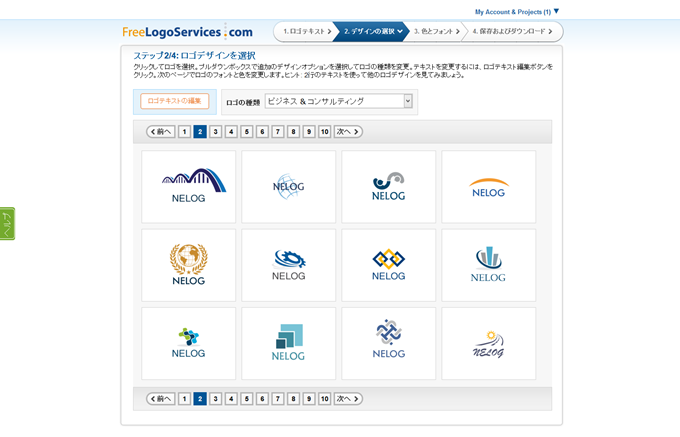Open page 7 in bottom pagination
Image resolution: width=680 pixels, height=437 pixels.
pyautogui.click(x=278, y=399)
